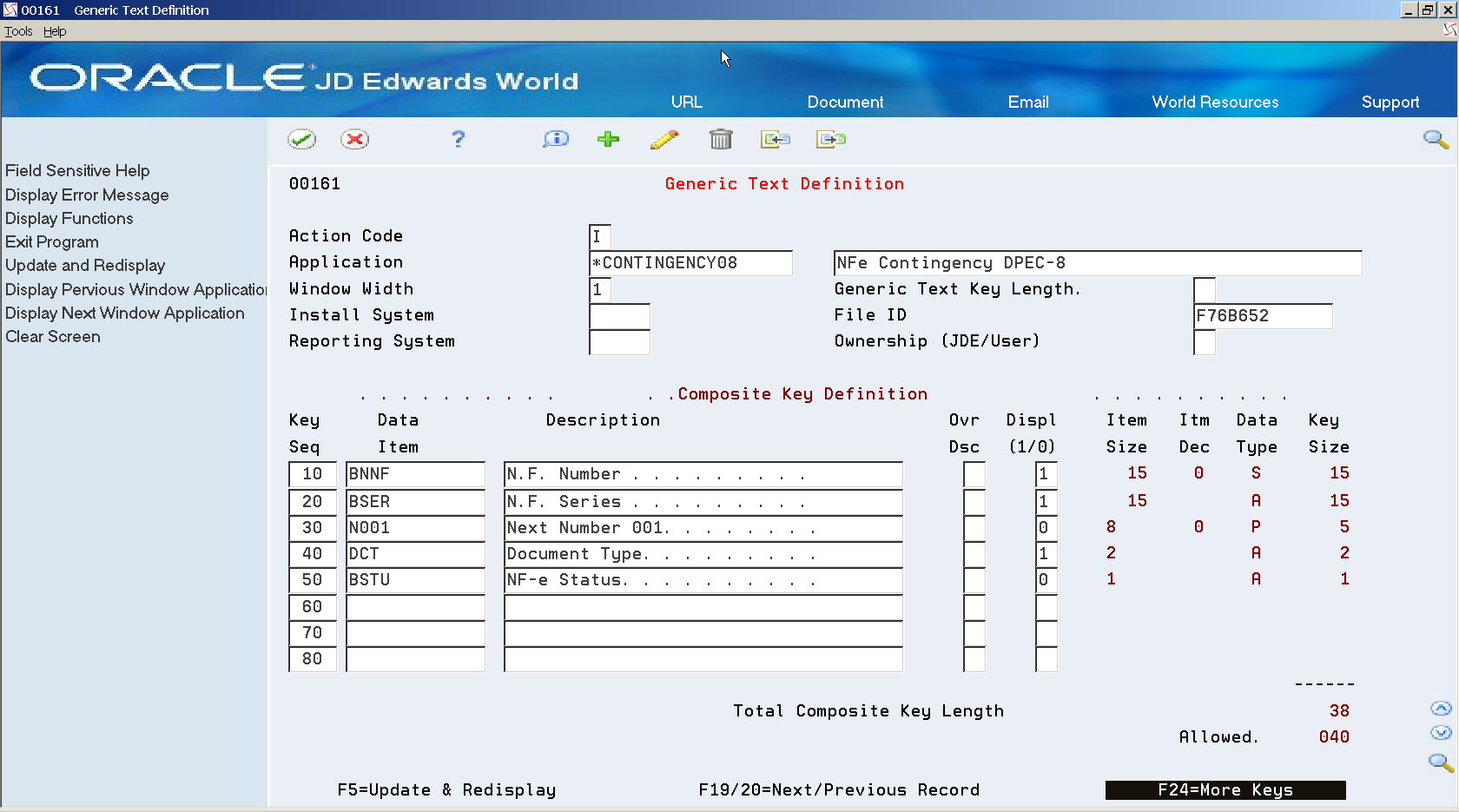
Task: Select Field Sensitive Help
Action: point(77,170)
